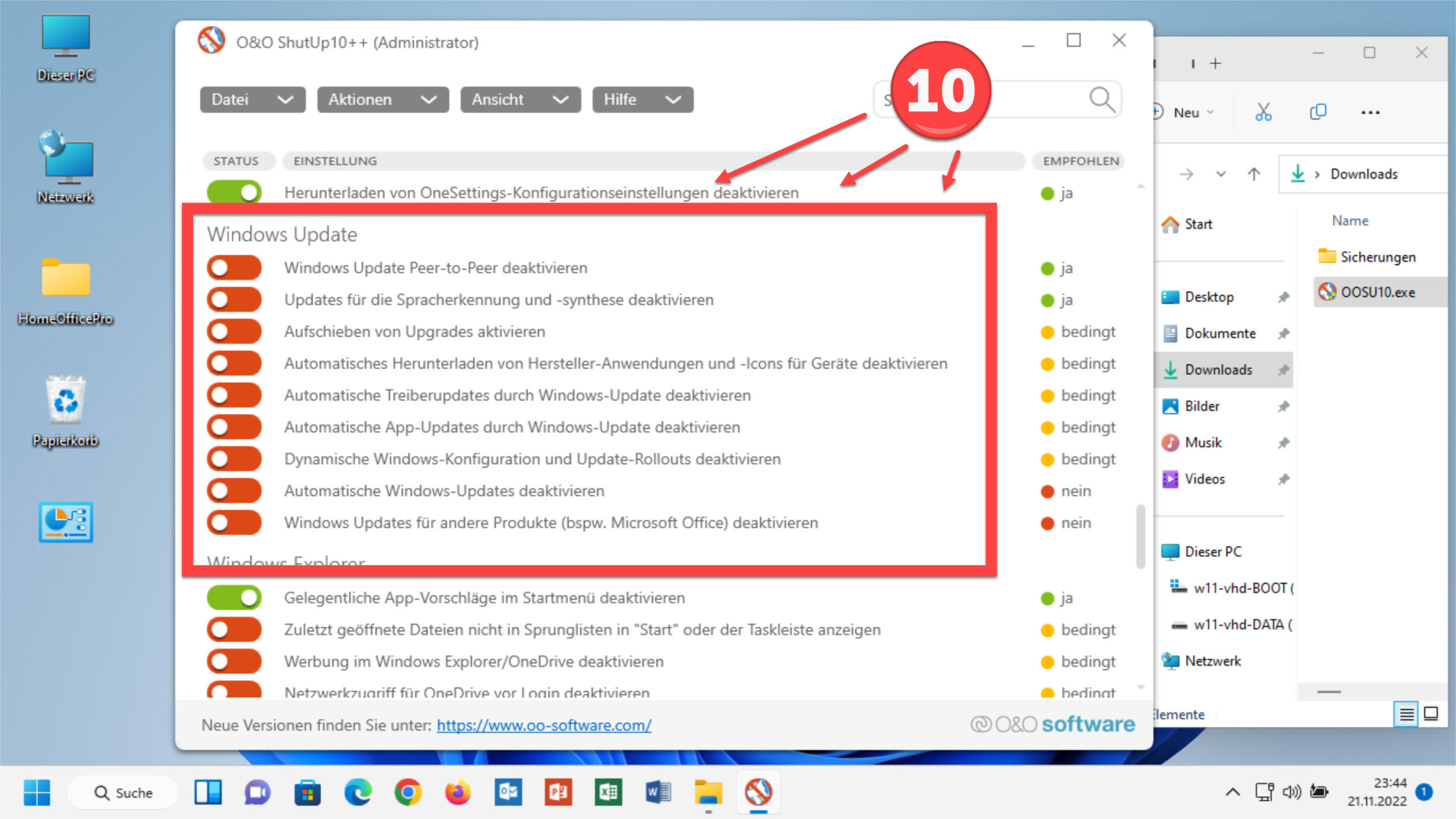Open the Hilfe menu
Viewport: 1456px width, 819px height.
pyautogui.click(x=642, y=100)
